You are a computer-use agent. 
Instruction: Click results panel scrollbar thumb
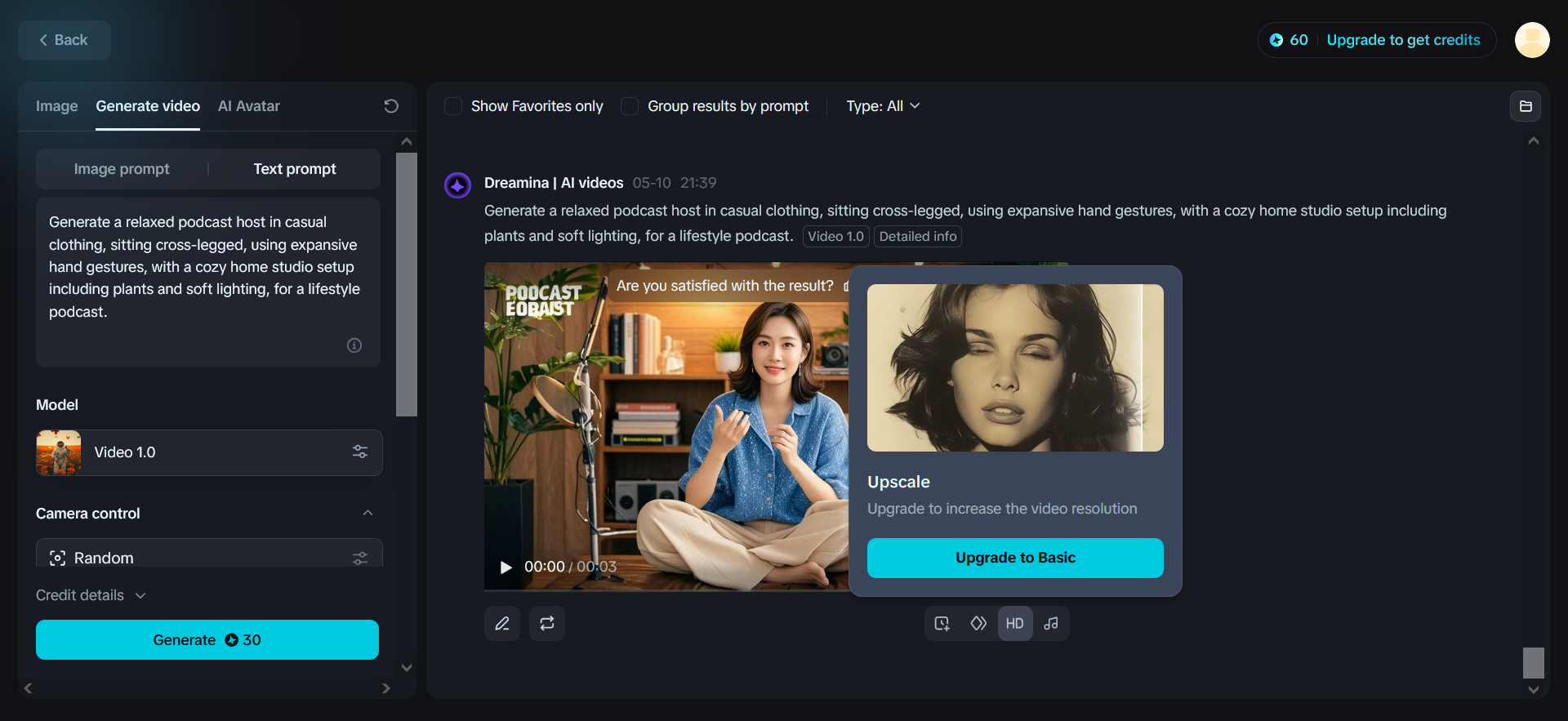click(1534, 663)
